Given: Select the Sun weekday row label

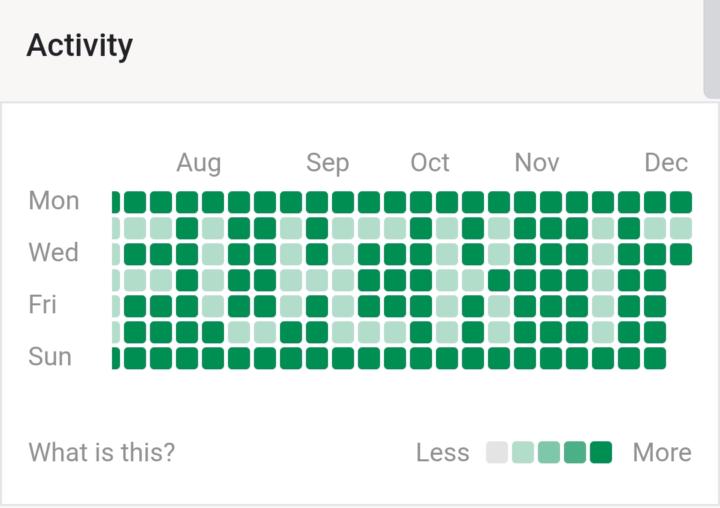Looking at the screenshot, I should tap(50, 357).
